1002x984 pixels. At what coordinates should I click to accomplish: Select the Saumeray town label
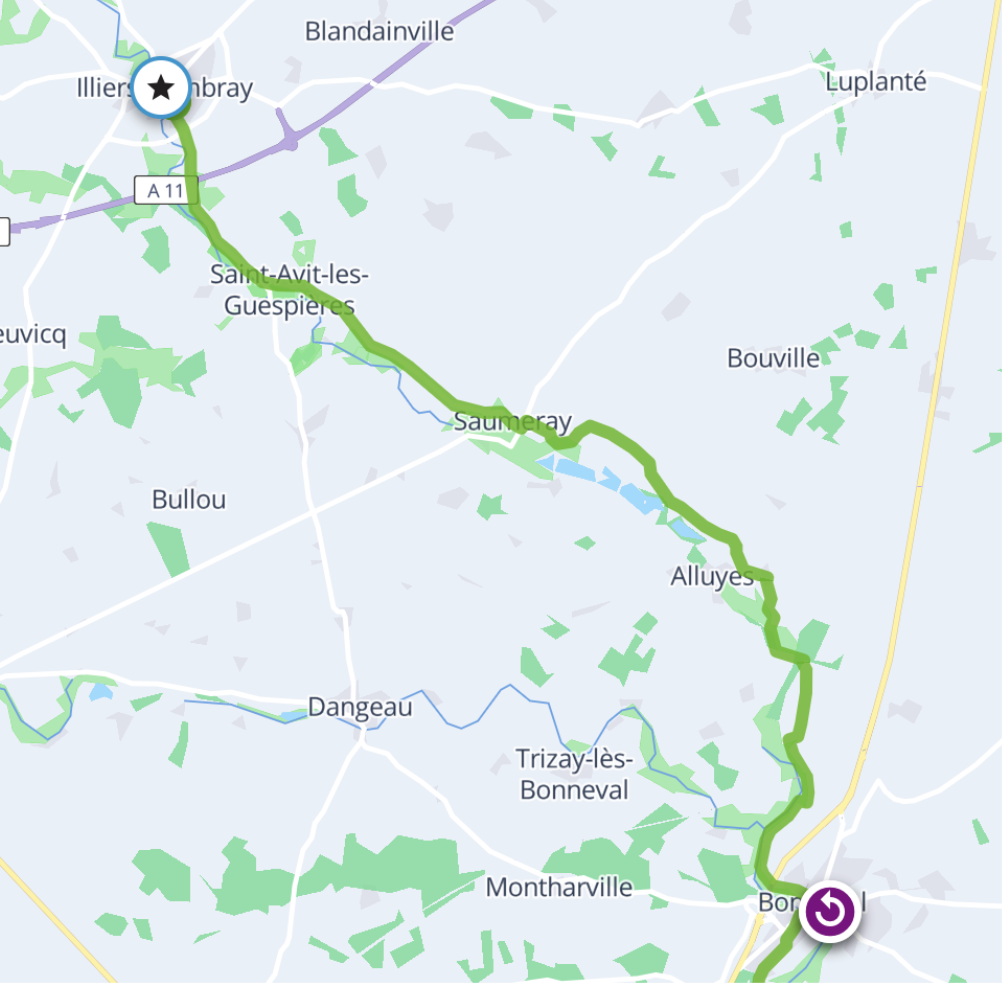click(513, 422)
